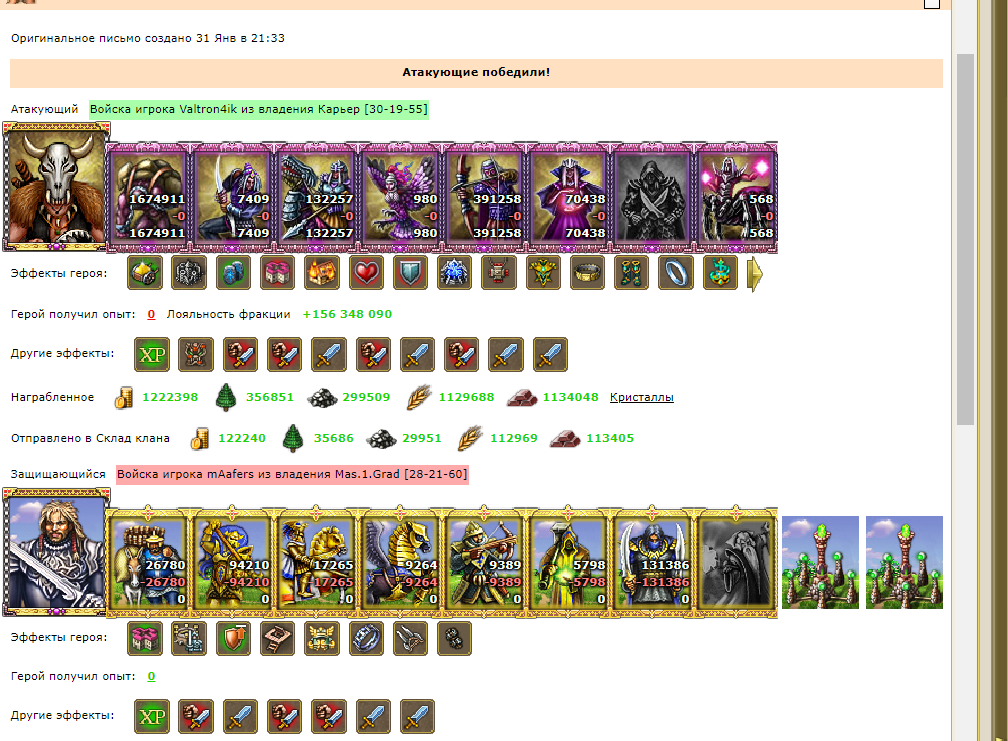Click the dice defender hero effect icon

[454, 638]
